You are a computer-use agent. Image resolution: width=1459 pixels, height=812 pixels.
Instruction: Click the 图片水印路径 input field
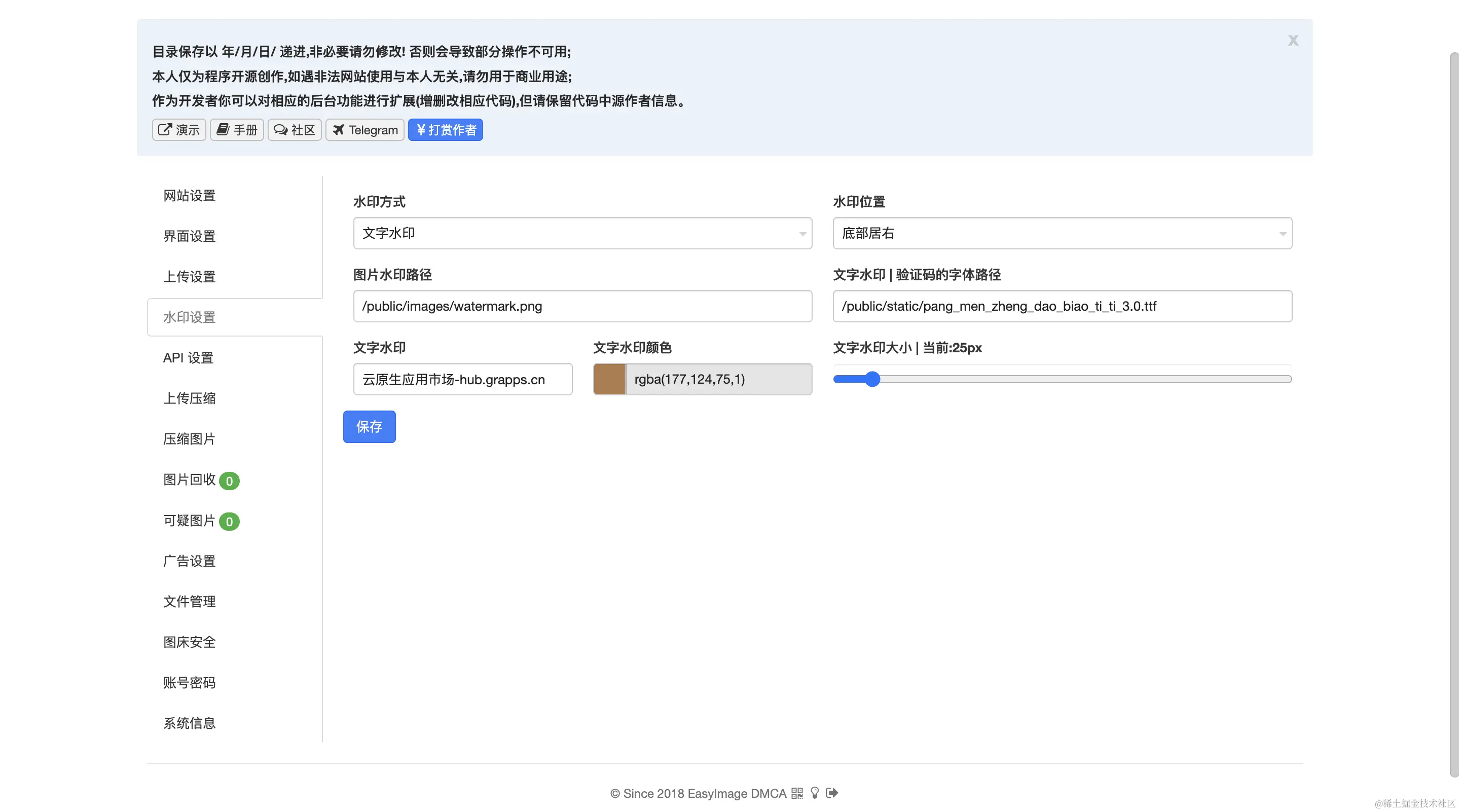(x=582, y=306)
